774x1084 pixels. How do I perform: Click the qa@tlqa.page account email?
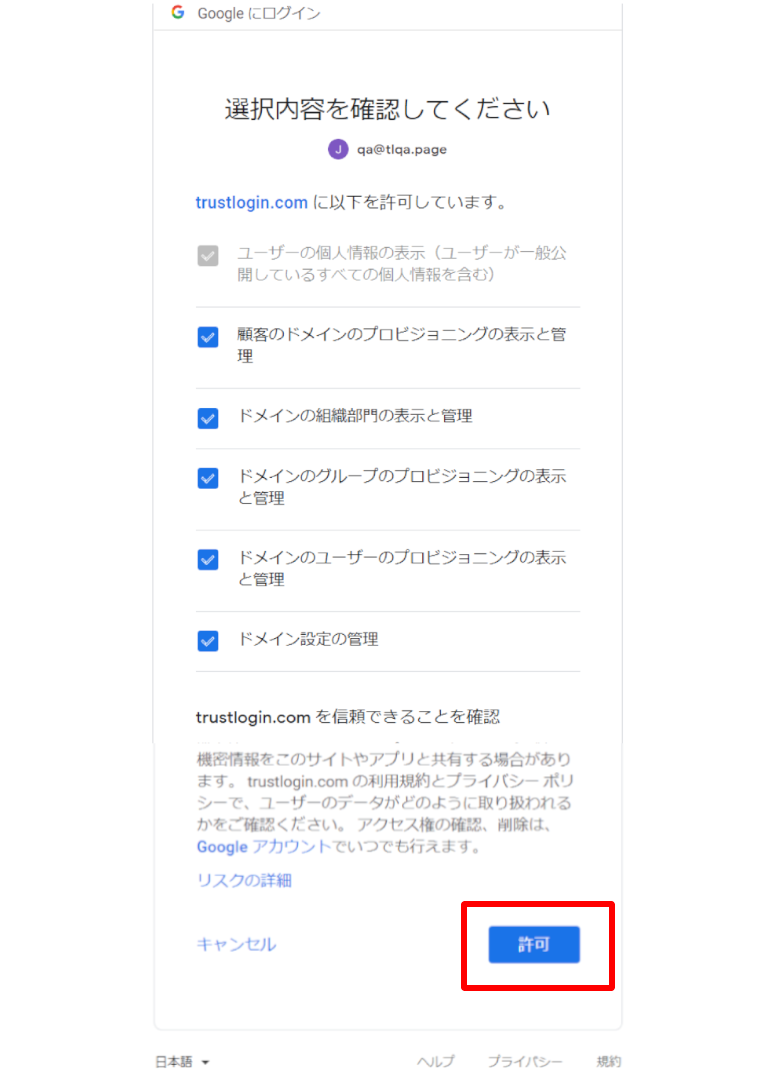[x=402, y=149]
